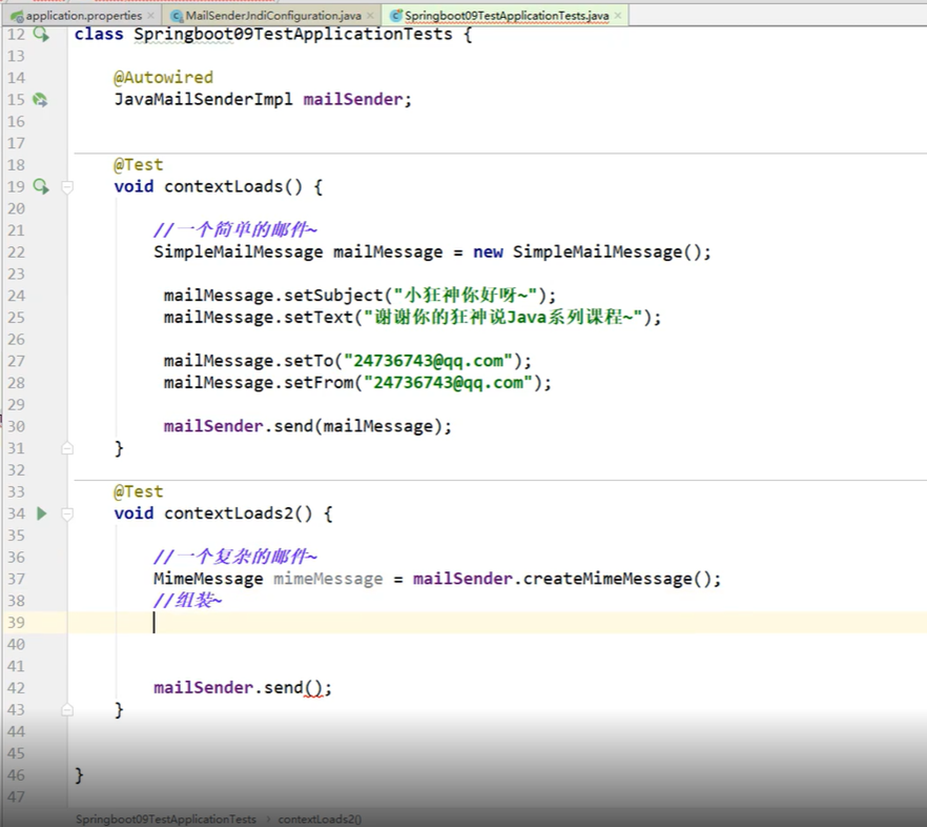This screenshot has width=927, height=827.
Task: Click the class name Springboot09TestApplicationTests on line 12
Action: point(293,34)
